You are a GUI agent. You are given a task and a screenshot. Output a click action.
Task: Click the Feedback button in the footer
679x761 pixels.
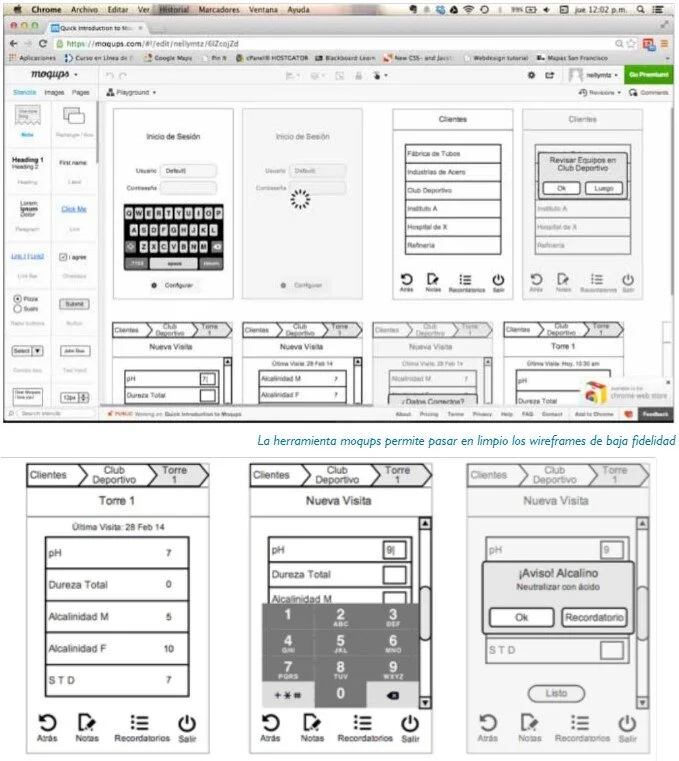pos(655,414)
